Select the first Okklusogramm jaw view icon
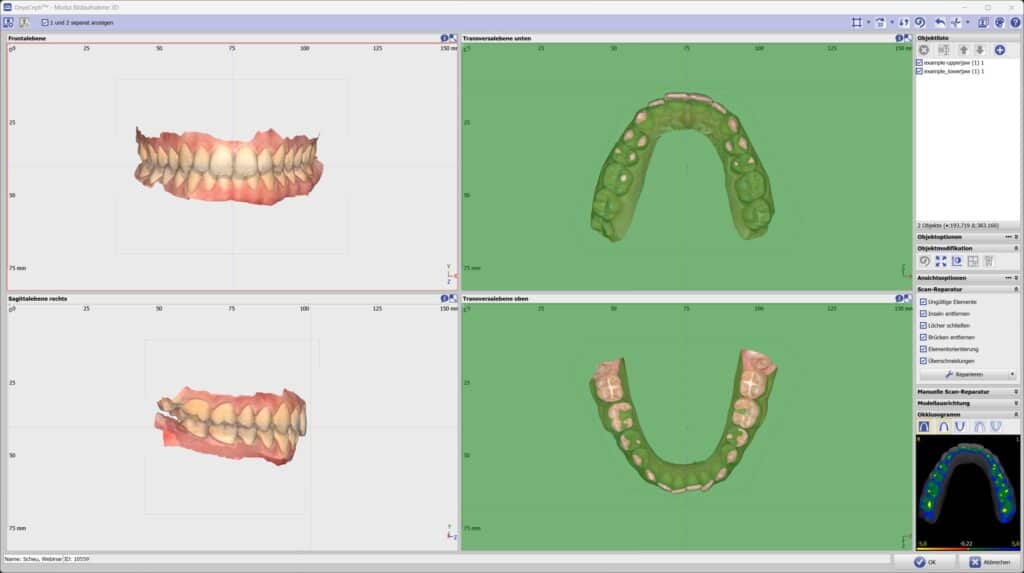The height and width of the screenshot is (573, 1024). [x=924, y=426]
